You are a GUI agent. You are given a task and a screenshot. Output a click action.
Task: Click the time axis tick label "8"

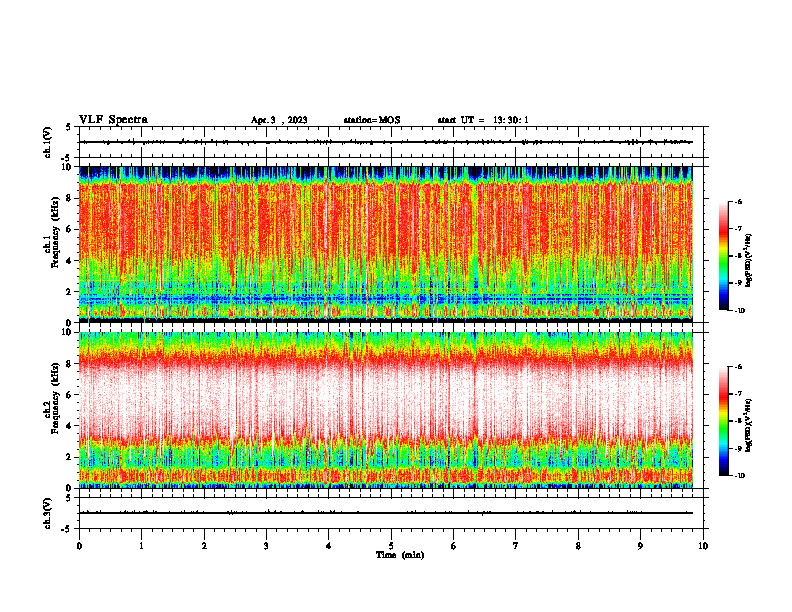[x=578, y=546]
